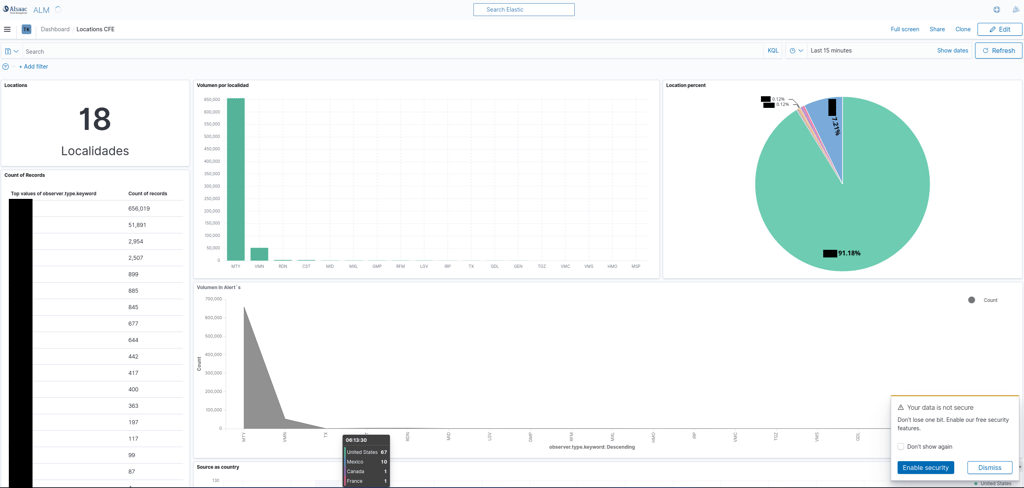1024x488 pixels.
Task: Click the 845 record count cell
Action: click(x=133, y=307)
